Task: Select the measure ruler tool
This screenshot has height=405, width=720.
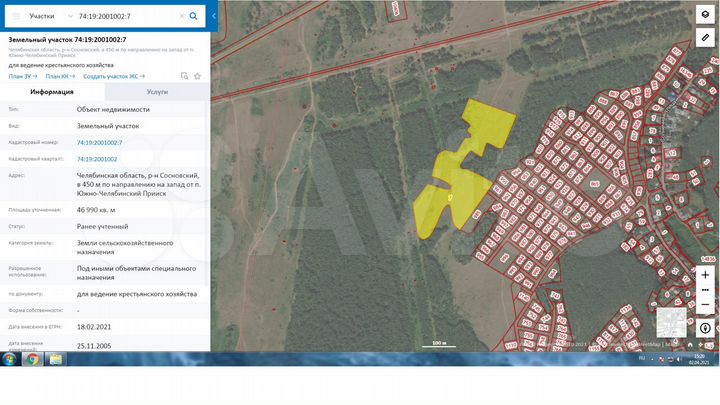Action: coord(705,38)
